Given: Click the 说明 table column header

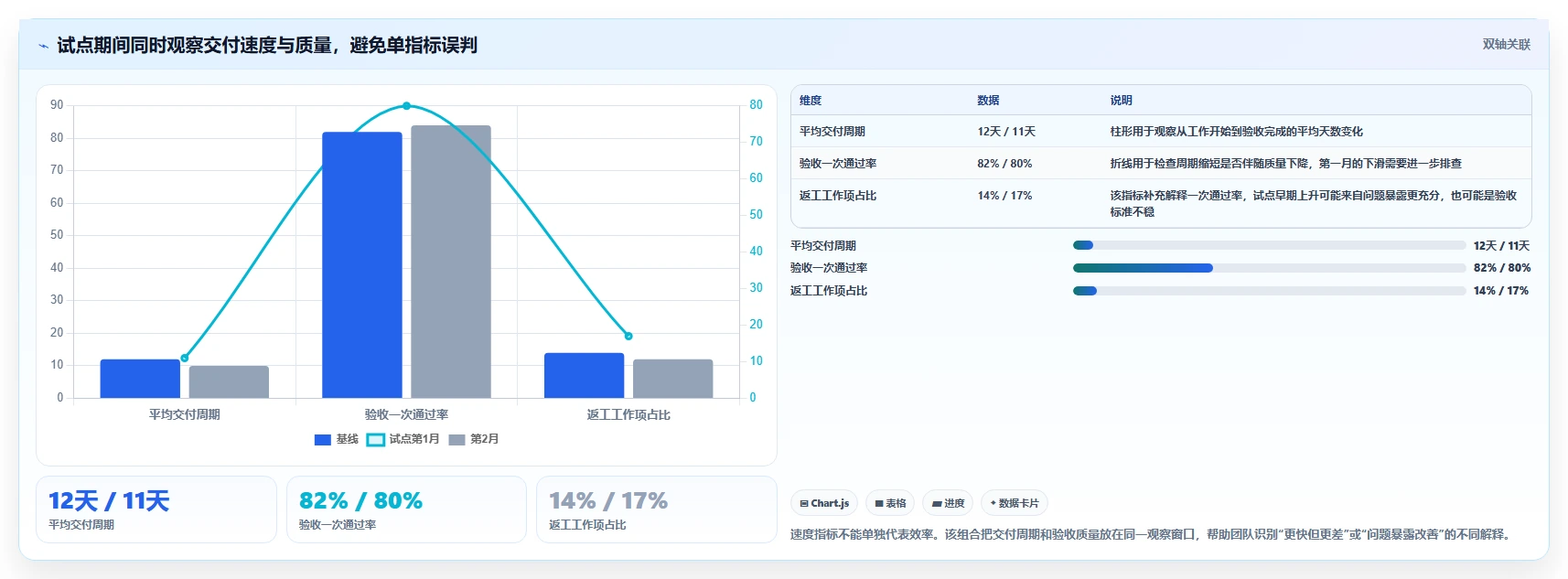Looking at the screenshot, I should click(x=1122, y=101).
